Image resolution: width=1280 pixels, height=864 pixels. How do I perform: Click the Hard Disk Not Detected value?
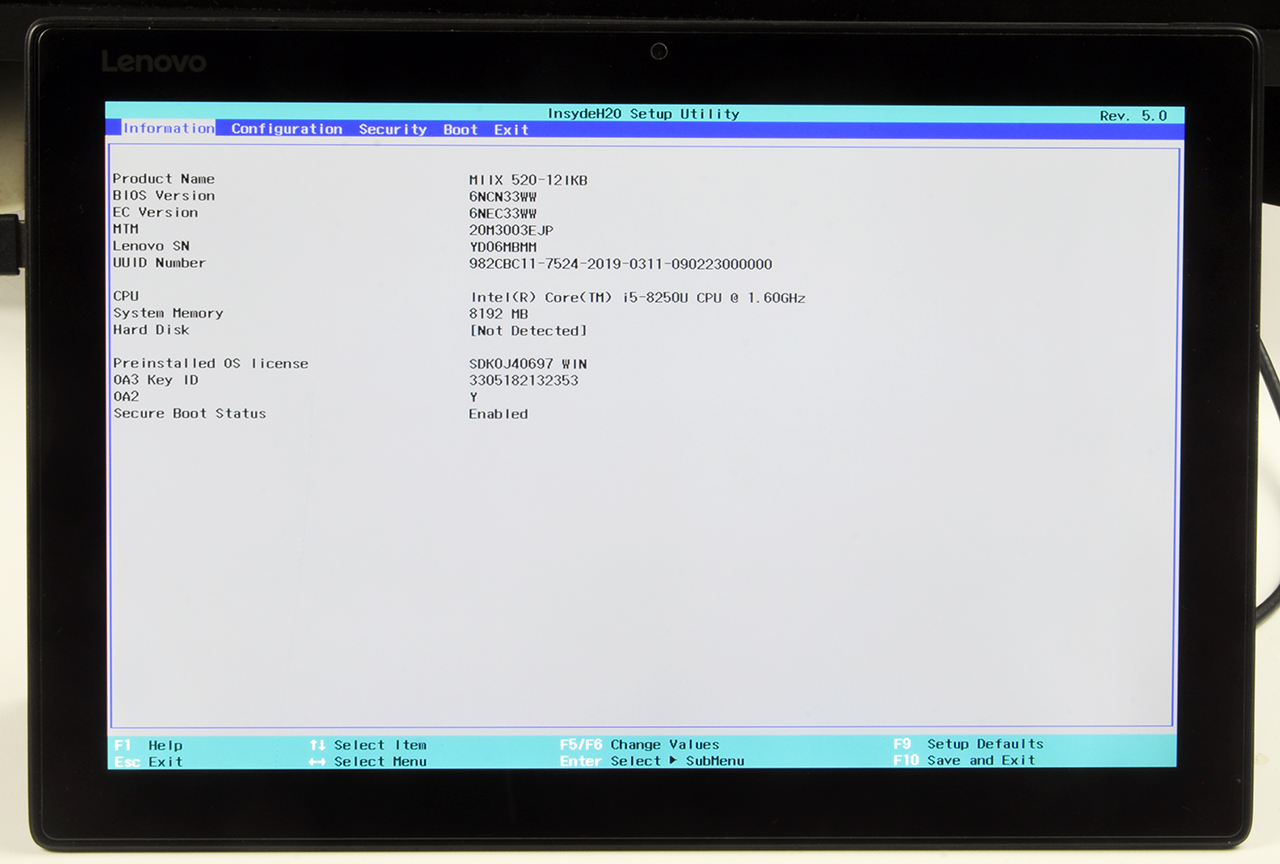(528, 331)
